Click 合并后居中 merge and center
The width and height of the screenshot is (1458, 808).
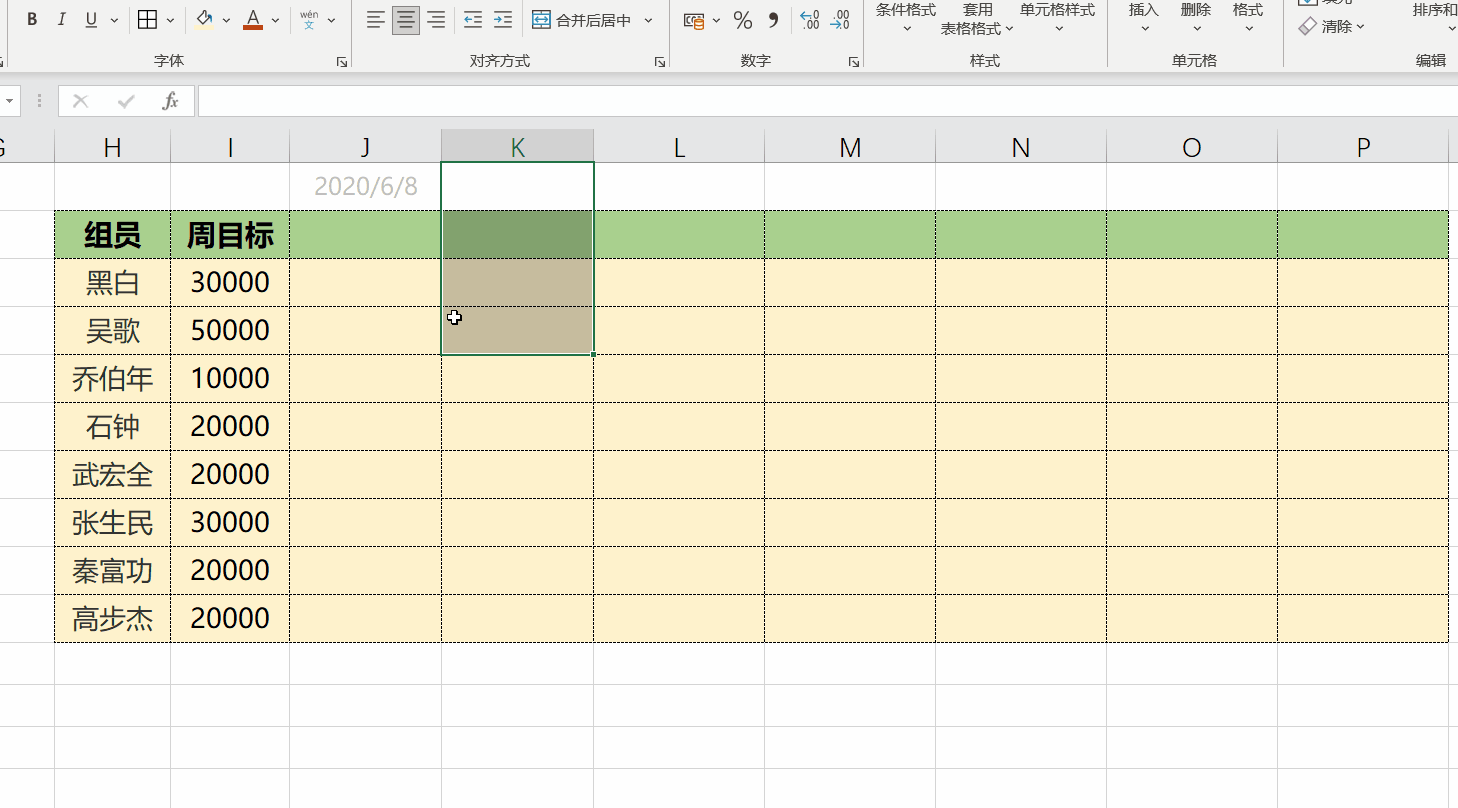[581, 20]
